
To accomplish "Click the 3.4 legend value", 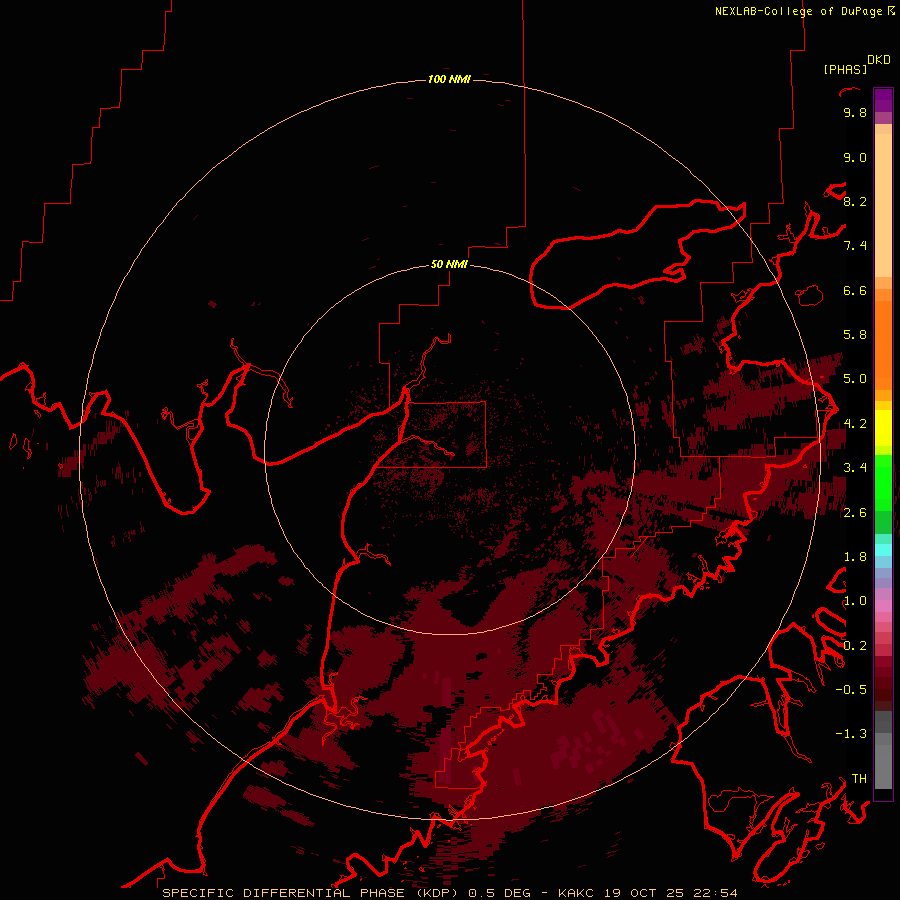I will 855,468.
